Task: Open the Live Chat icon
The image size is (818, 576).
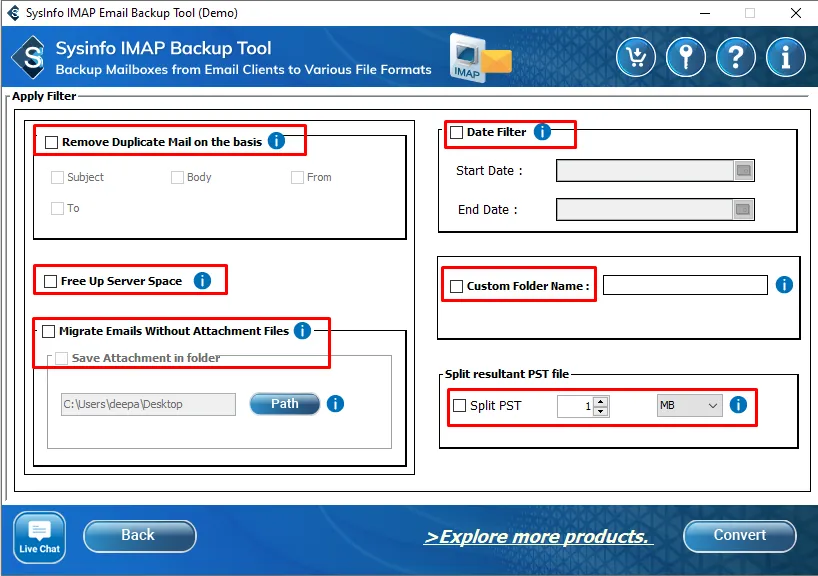Action: (40, 537)
